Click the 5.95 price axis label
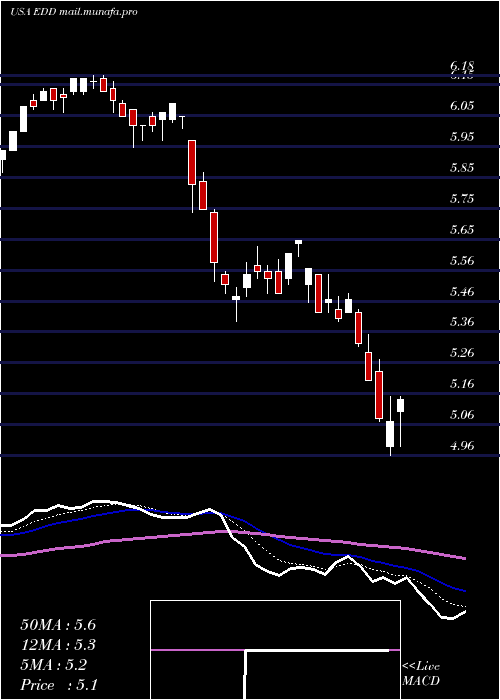 [x=462, y=137]
